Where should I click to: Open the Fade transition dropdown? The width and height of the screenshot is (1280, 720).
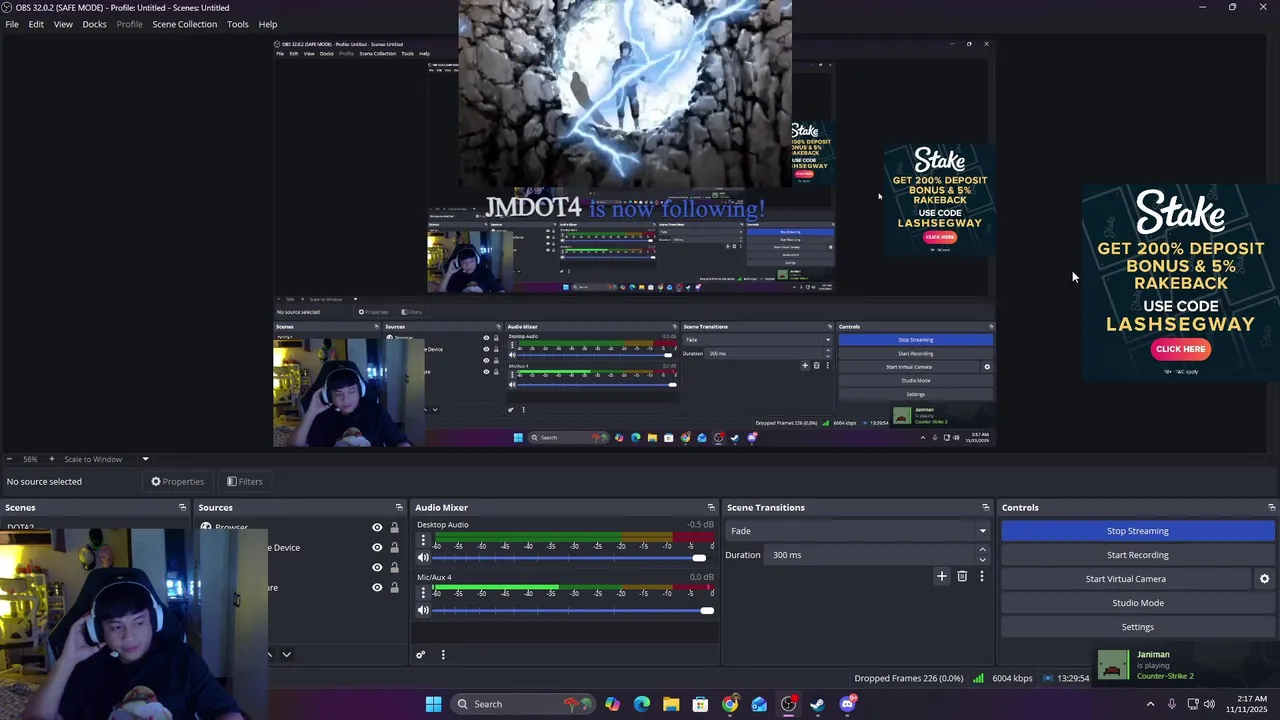858,531
